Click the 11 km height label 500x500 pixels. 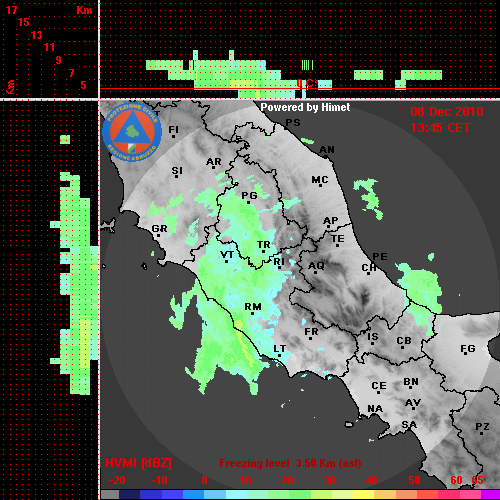(49, 47)
